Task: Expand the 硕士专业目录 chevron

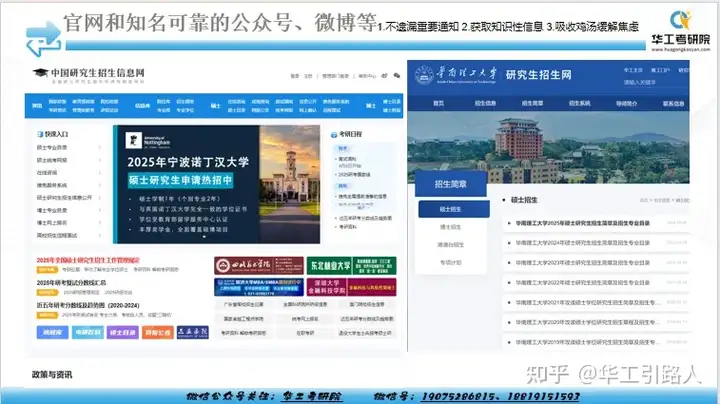Action: coord(100,147)
